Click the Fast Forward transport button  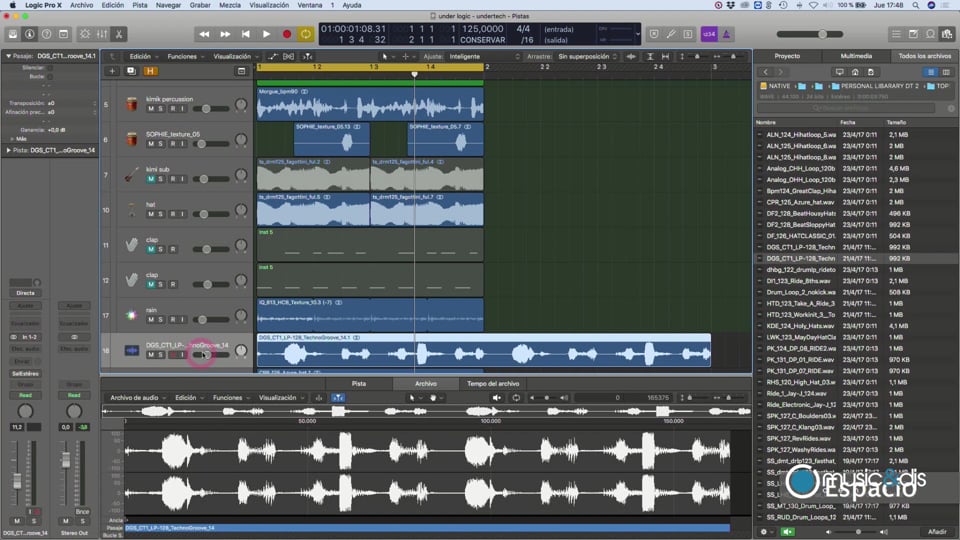pos(225,34)
